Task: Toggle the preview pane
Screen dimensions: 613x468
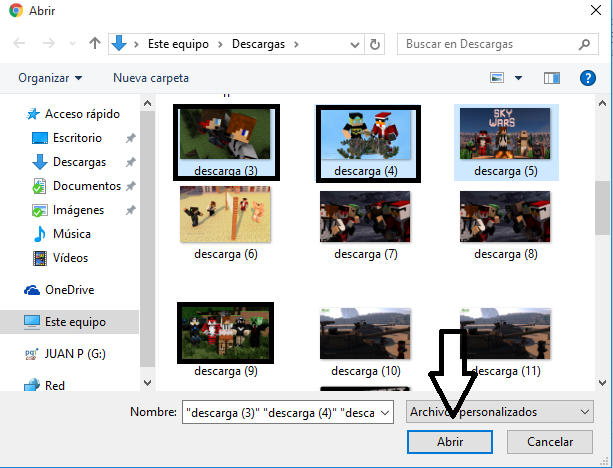Action: pyautogui.click(x=552, y=78)
